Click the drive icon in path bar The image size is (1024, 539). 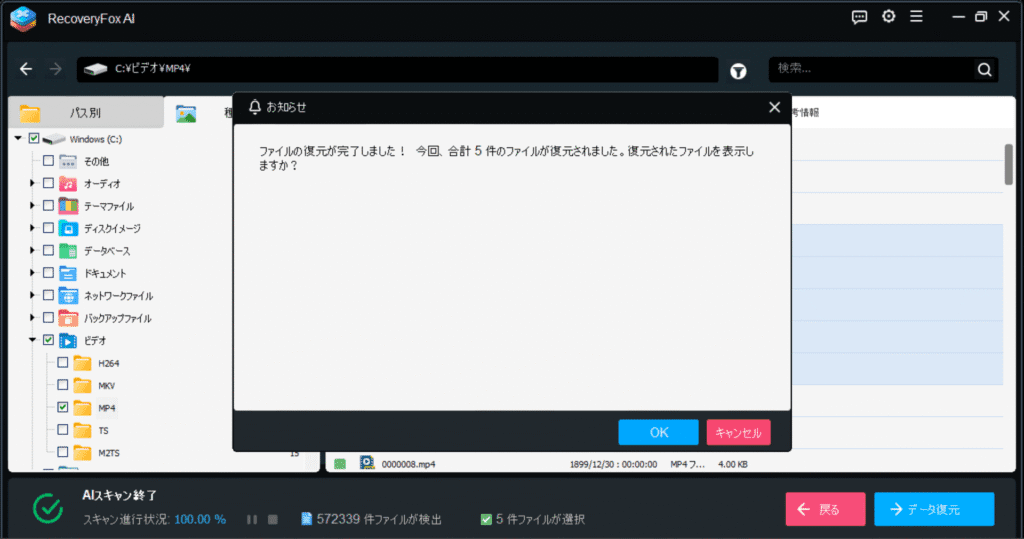[95, 69]
